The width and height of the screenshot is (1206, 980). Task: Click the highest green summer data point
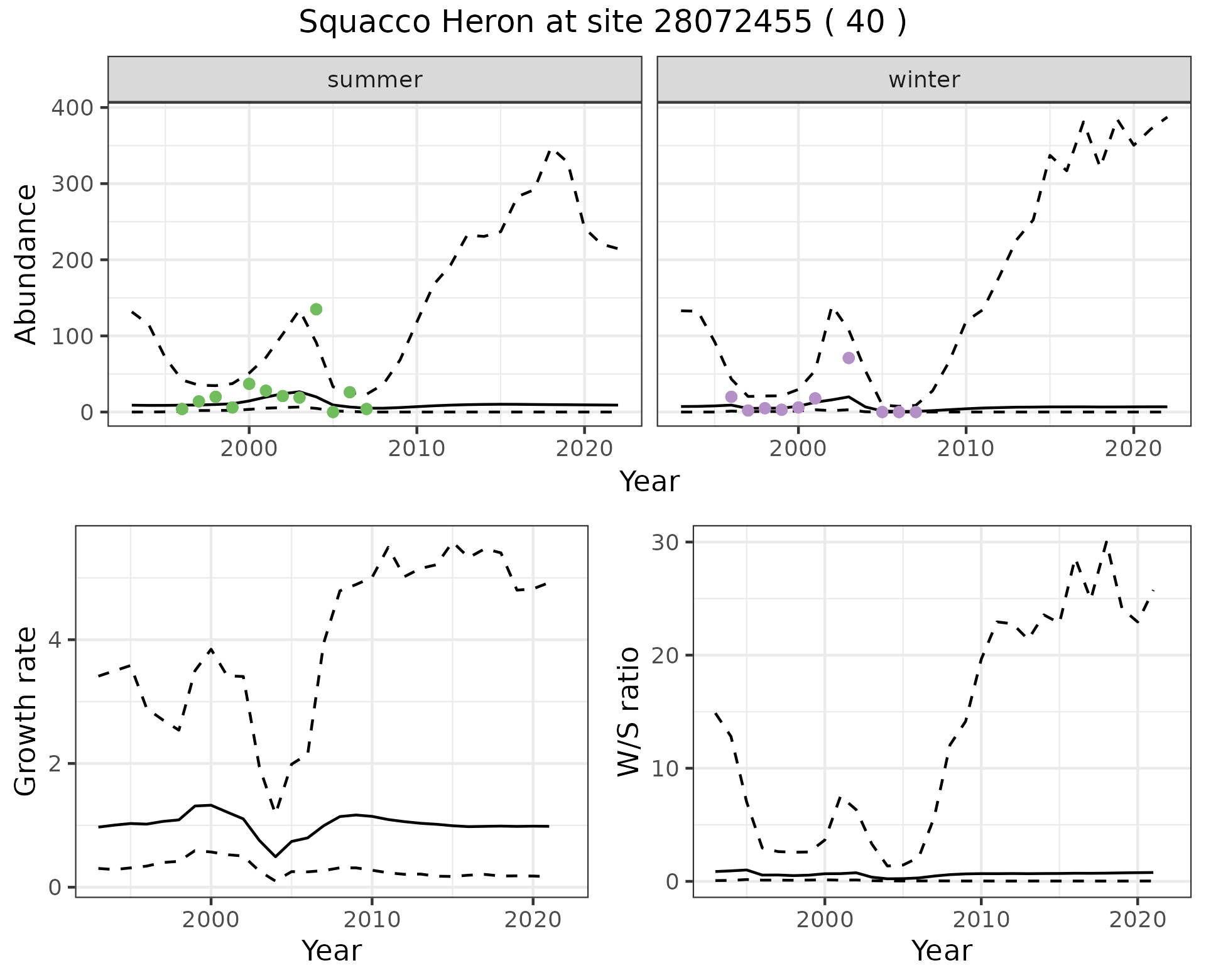tap(316, 309)
